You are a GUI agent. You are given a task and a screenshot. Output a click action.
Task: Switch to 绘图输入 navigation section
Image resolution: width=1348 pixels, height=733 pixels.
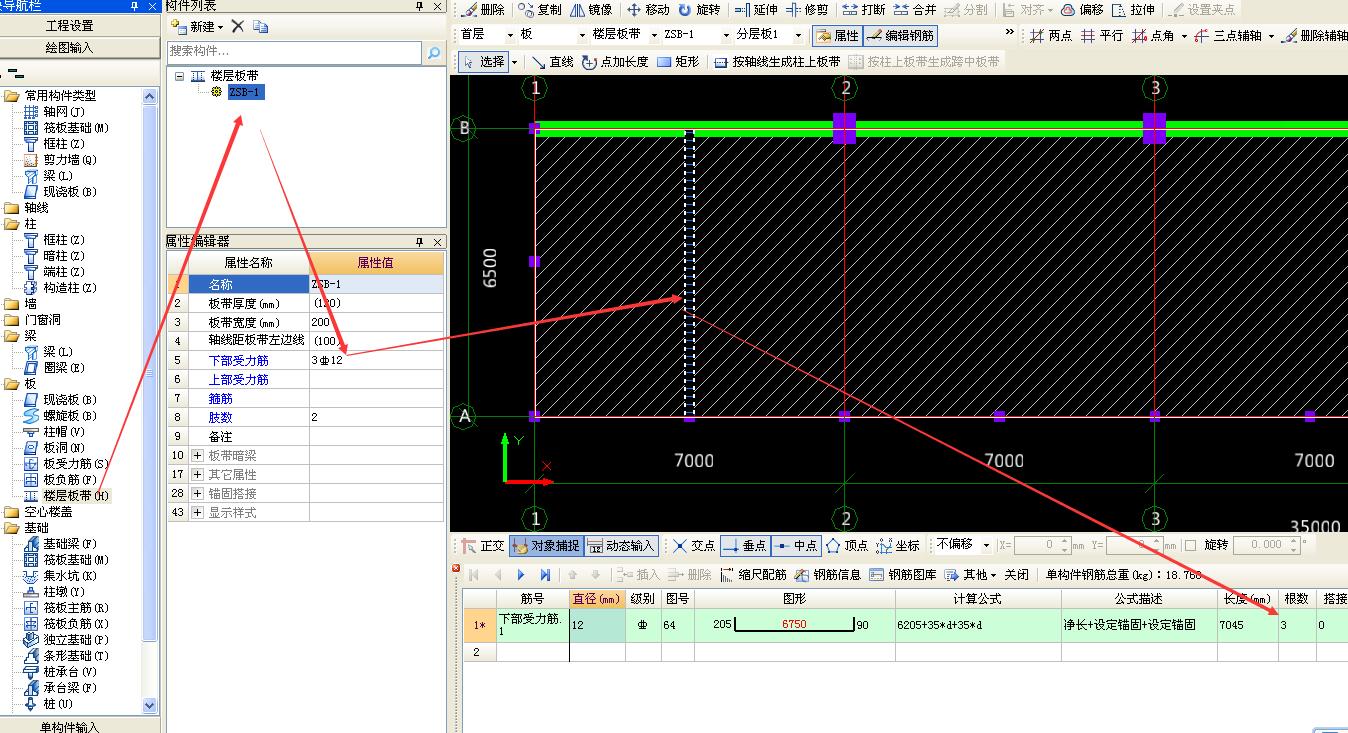[x=70, y=48]
